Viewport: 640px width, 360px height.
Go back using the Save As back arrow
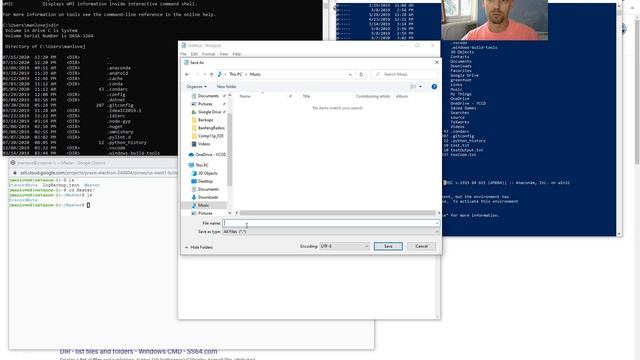[x=187, y=74]
